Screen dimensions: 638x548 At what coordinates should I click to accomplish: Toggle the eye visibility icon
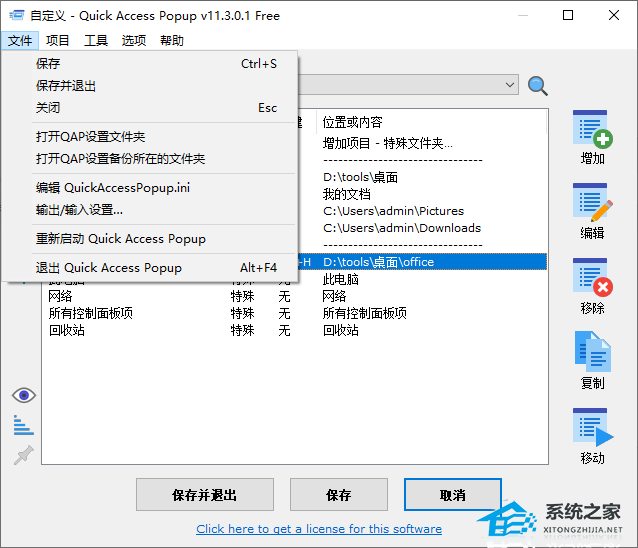pyautogui.click(x=23, y=395)
